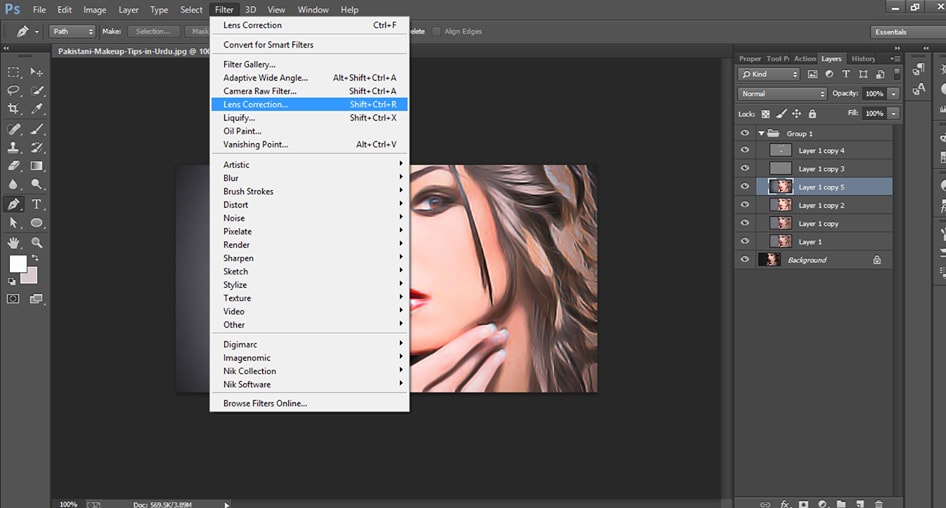
Task: Toggle visibility of Layer 1 copy 4
Action: 744,150
